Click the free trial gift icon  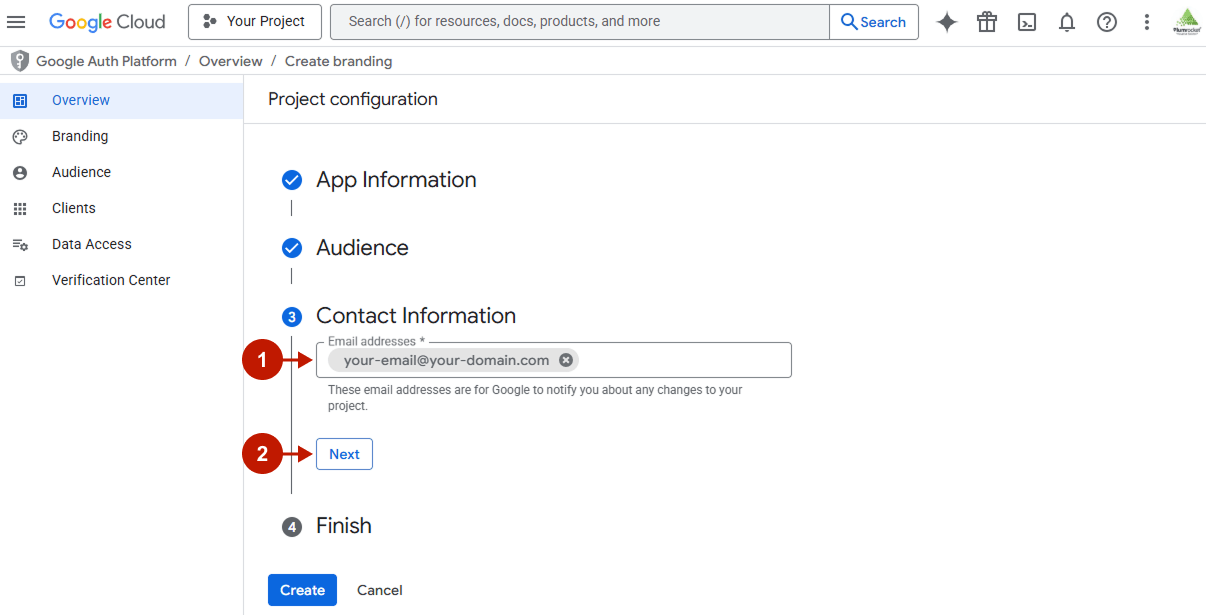pyautogui.click(x=986, y=21)
